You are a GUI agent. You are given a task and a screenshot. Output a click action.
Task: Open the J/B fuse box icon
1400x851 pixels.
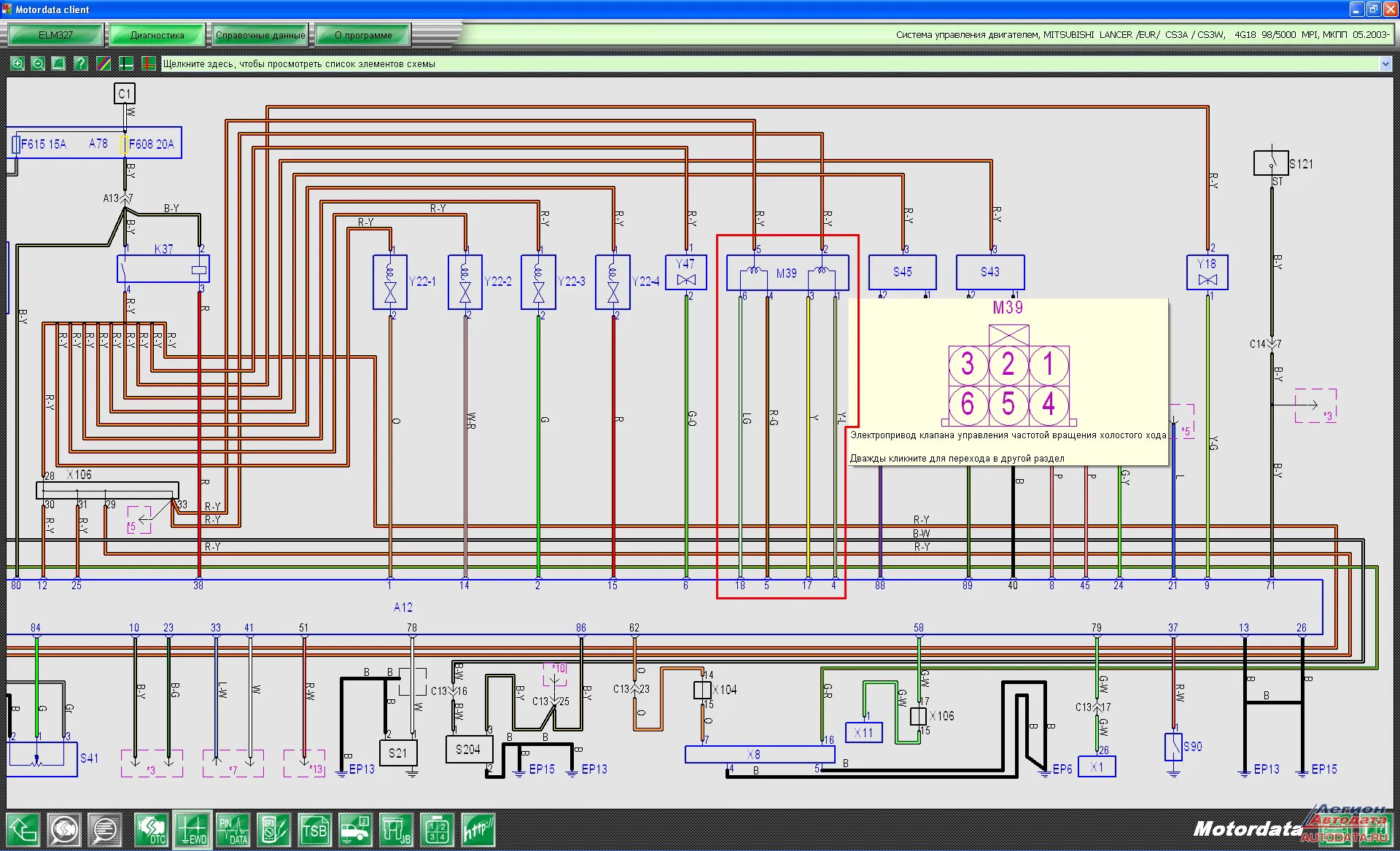point(396,830)
